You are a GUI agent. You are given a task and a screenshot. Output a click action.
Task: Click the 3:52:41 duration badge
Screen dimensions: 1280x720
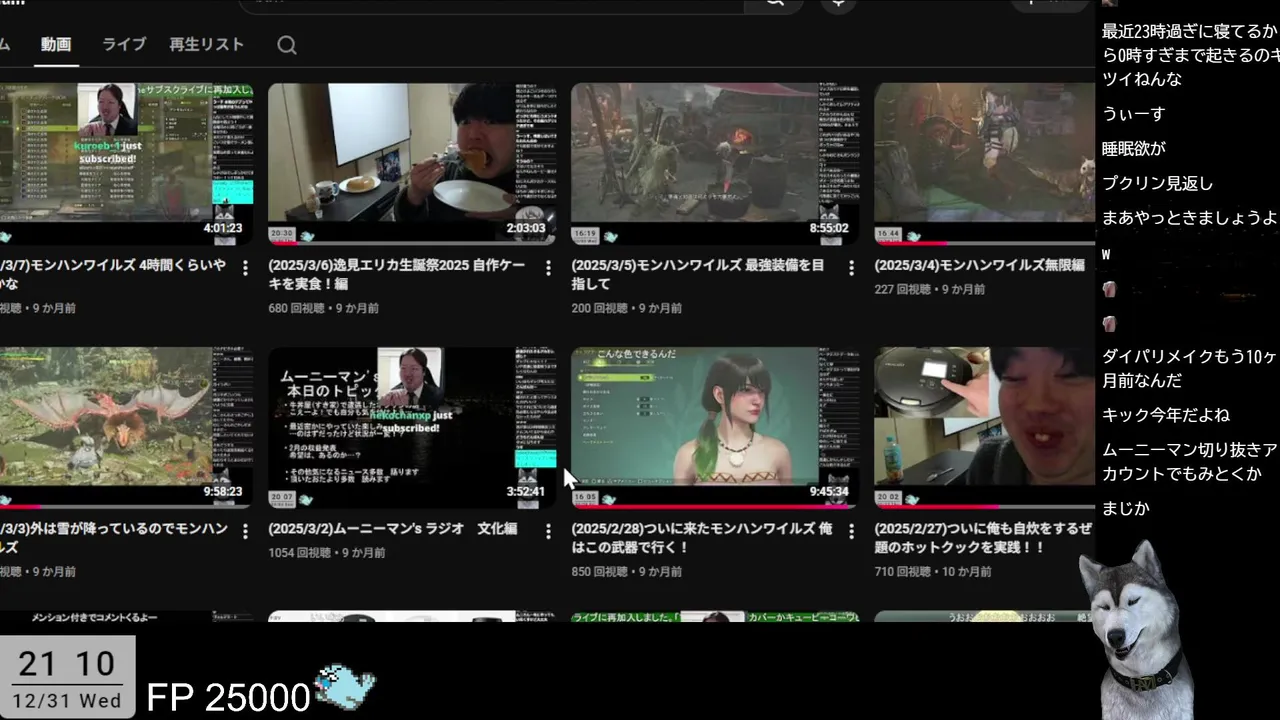(526, 492)
